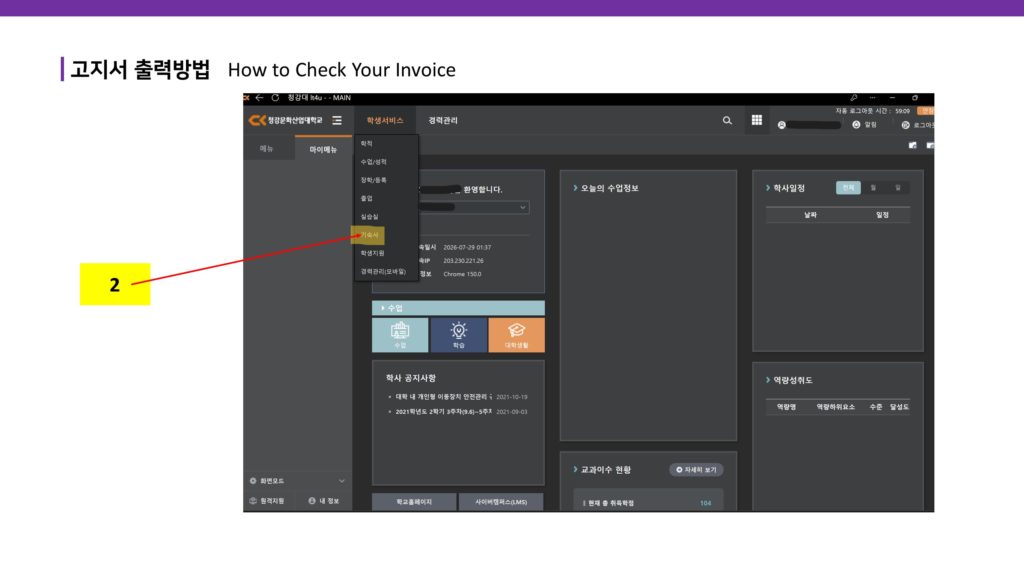The height and width of the screenshot is (576, 1024).
Task: Select highlighted 기숙사 menu item
Action: pyautogui.click(x=368, y=235)
